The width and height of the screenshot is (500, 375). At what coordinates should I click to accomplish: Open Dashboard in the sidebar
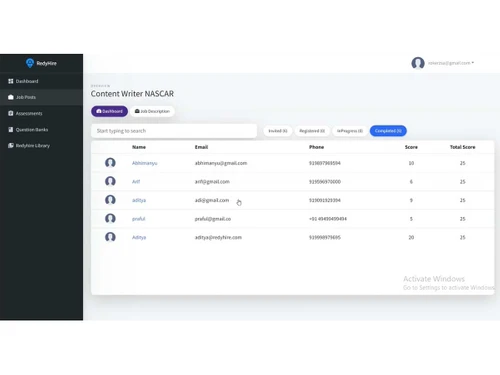tap(41, 81)
